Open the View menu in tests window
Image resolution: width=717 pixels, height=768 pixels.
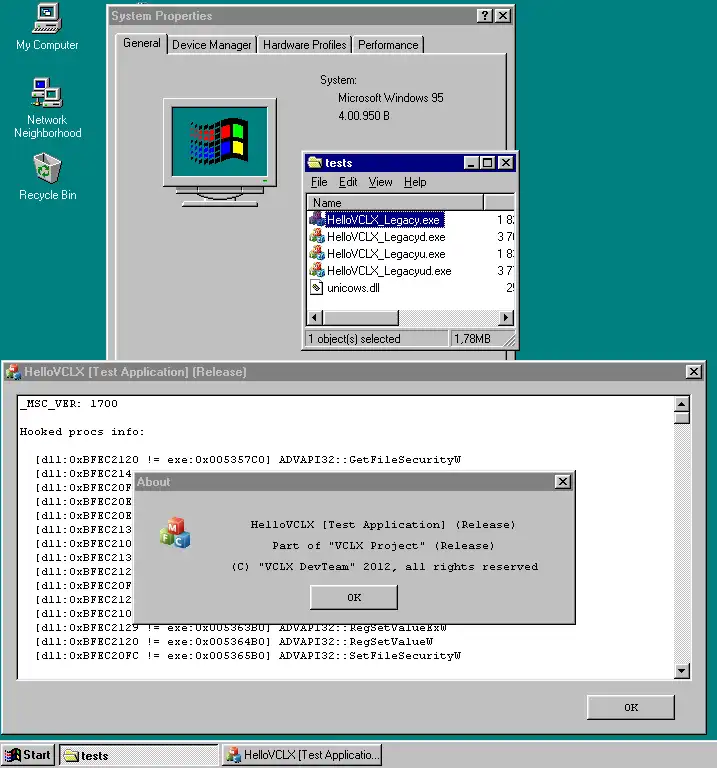pos(380,182)
